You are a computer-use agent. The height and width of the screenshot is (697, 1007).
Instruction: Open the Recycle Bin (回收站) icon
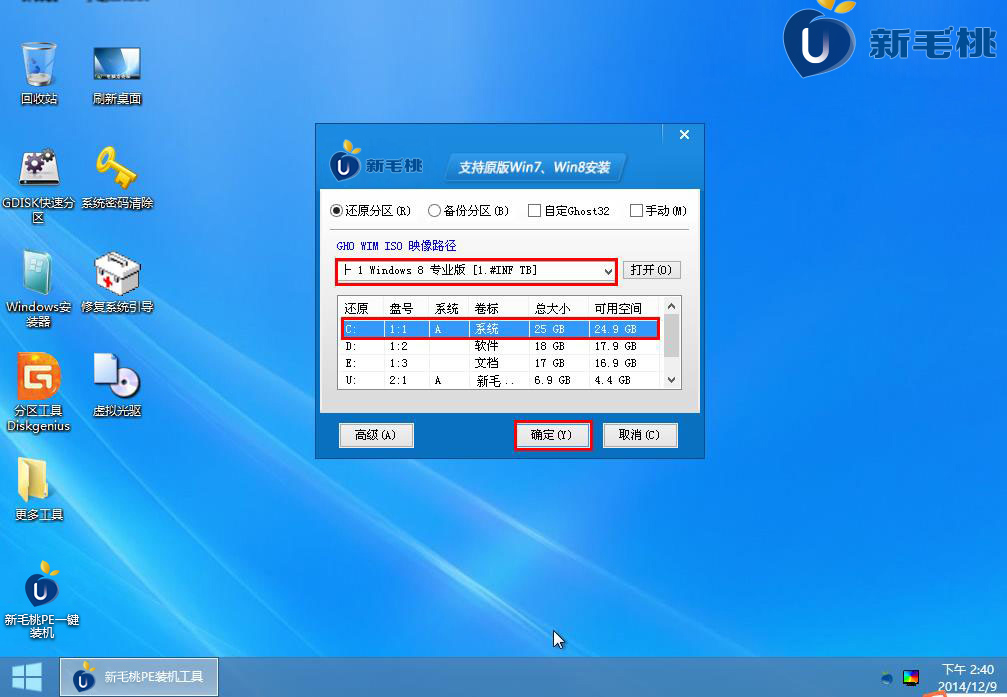point(39,73)
